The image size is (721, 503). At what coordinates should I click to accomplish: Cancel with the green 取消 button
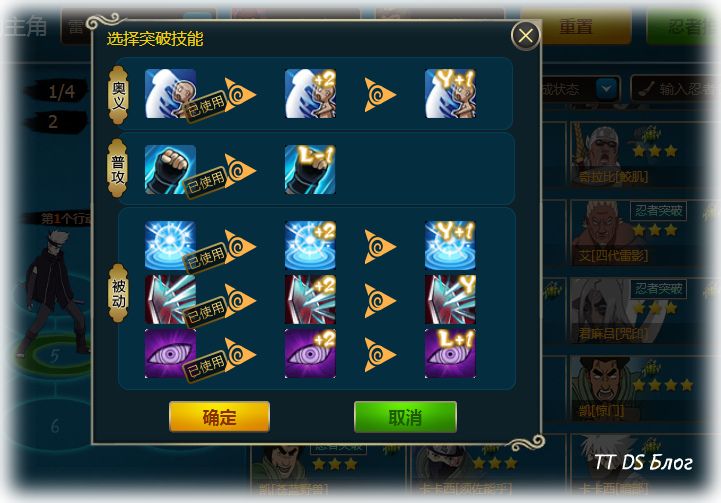[x=405, y=417]
